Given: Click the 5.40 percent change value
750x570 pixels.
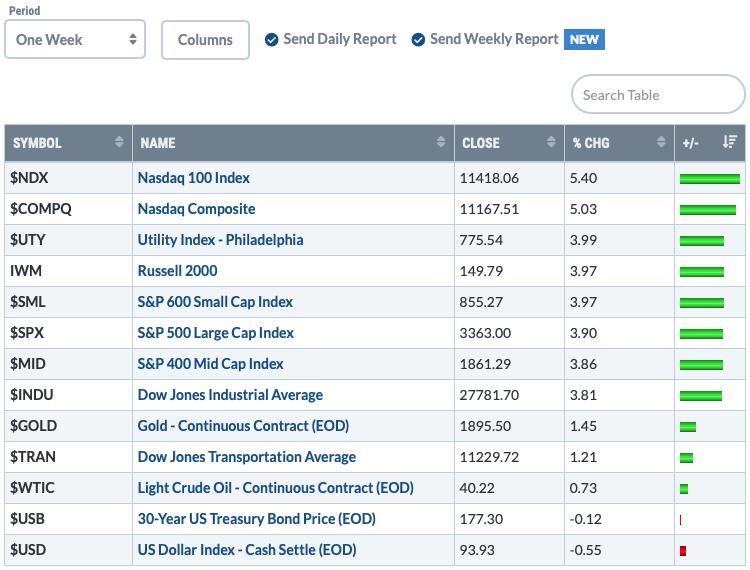Looking at the screenshot, I should 584,178.
